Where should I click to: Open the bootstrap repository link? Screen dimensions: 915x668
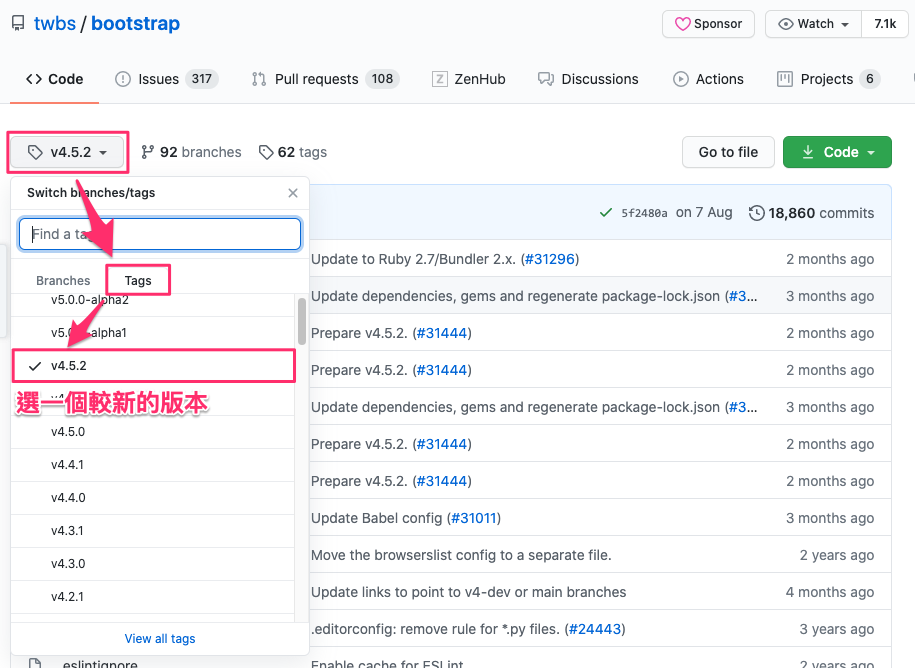[x=135, y=23]
